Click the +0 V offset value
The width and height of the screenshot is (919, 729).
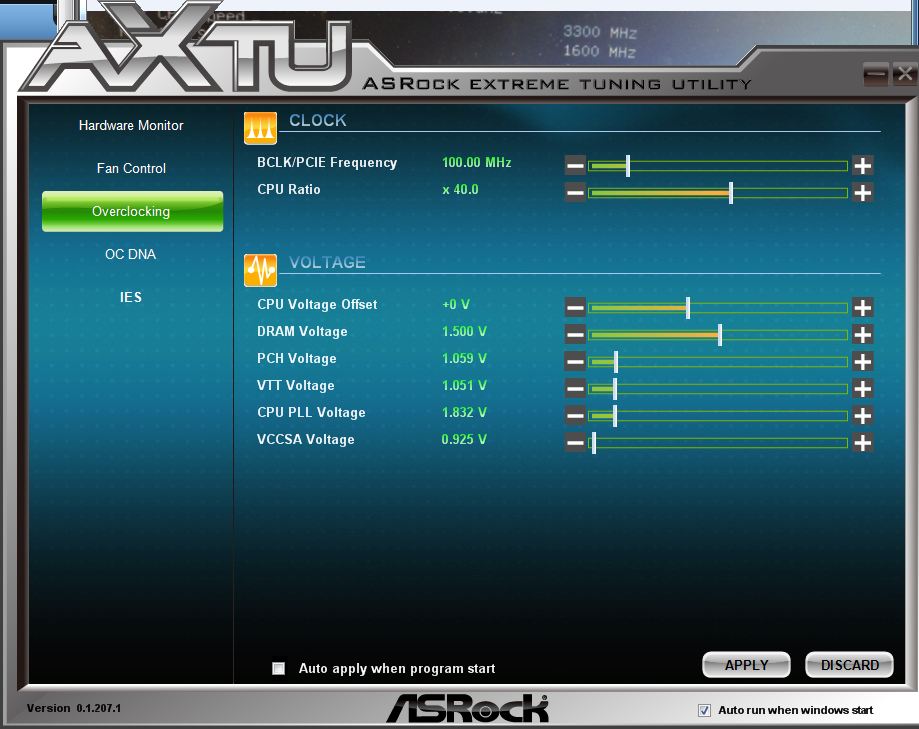456,304
